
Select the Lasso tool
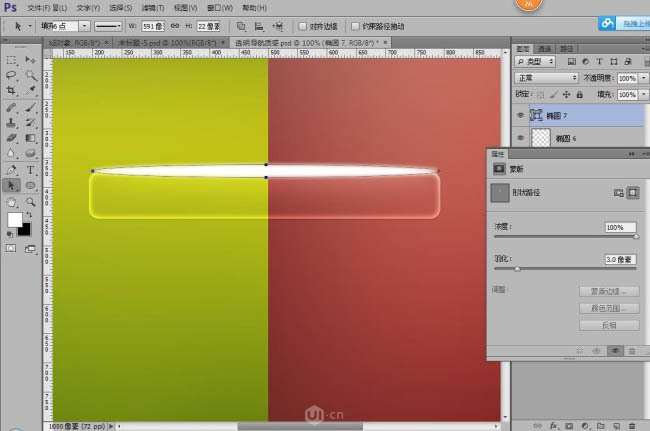click(11, 75)
